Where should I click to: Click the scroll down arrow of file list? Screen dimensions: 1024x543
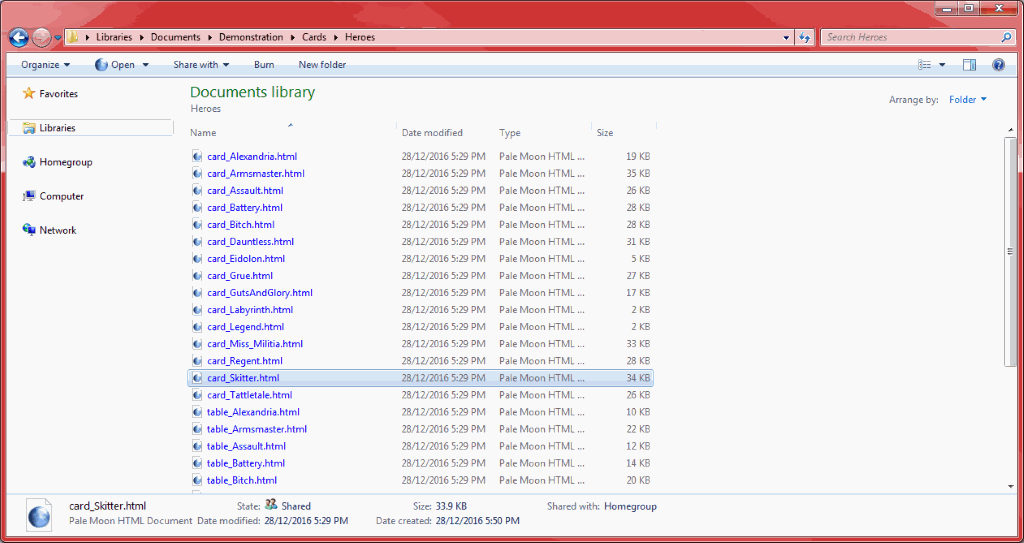(x=1010, y=486)
